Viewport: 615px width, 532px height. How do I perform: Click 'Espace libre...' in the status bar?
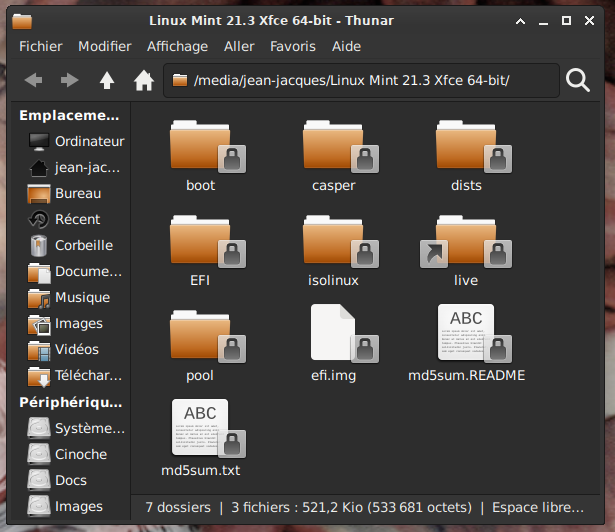pos(538,507)
